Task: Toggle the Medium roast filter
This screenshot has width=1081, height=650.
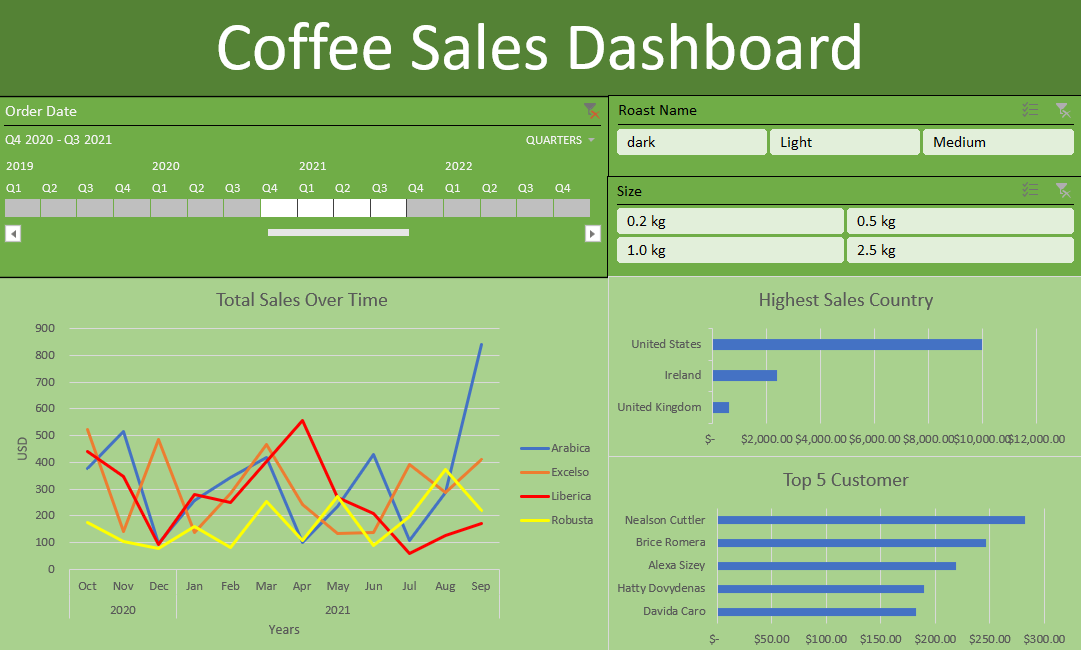Action: (x=997, y=142)
